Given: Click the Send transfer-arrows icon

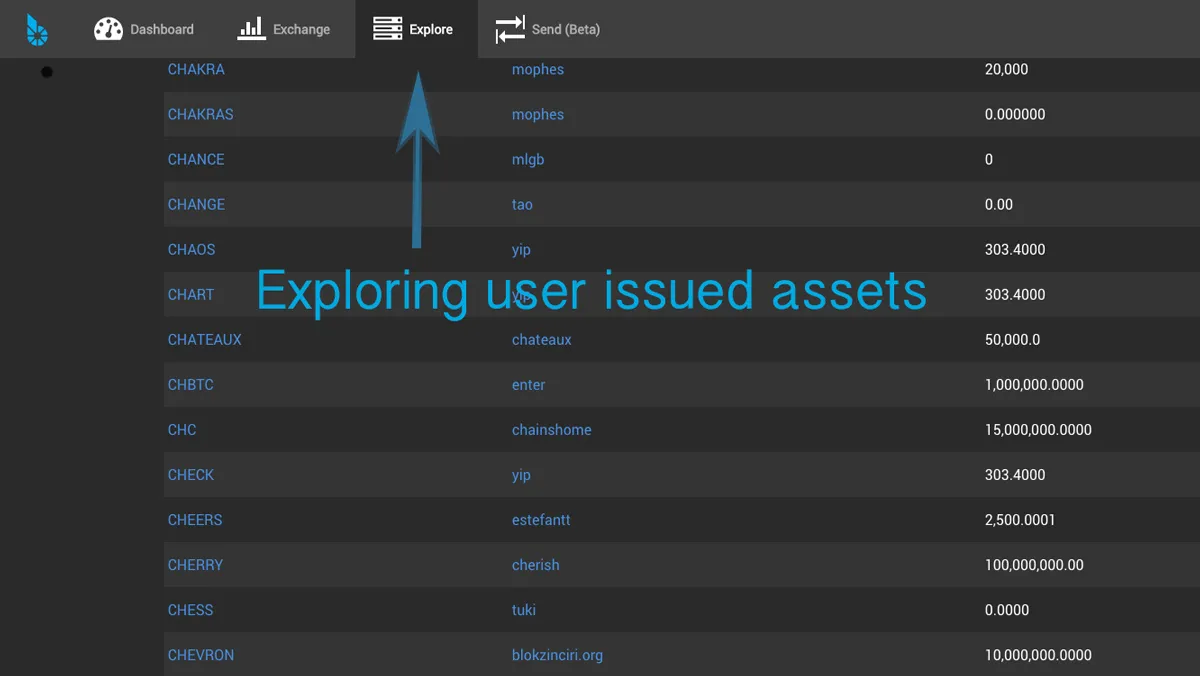Looking at the screenshot, I should coord(510,29).
